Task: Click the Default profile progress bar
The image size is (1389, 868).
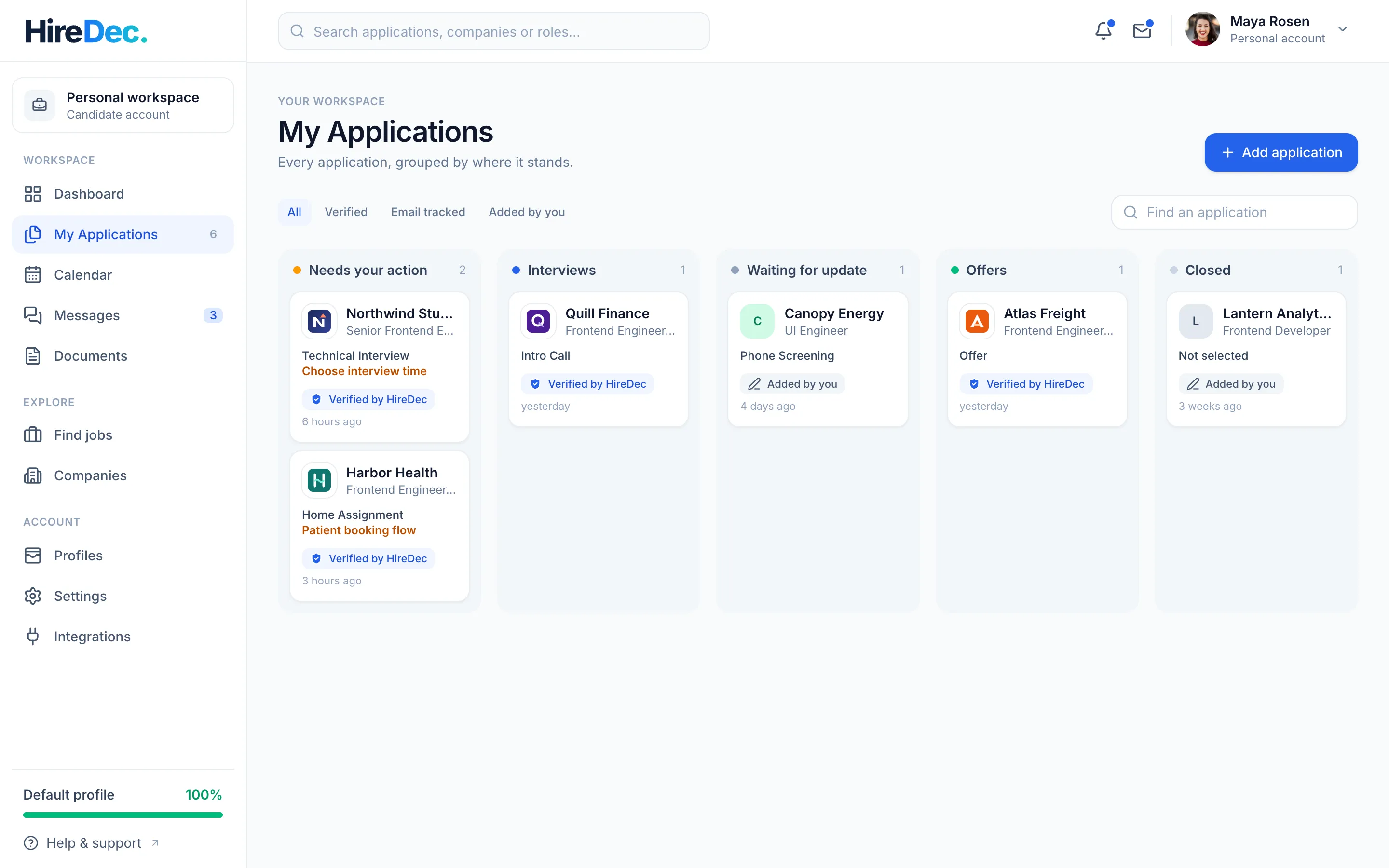Action: pos(123,814)
